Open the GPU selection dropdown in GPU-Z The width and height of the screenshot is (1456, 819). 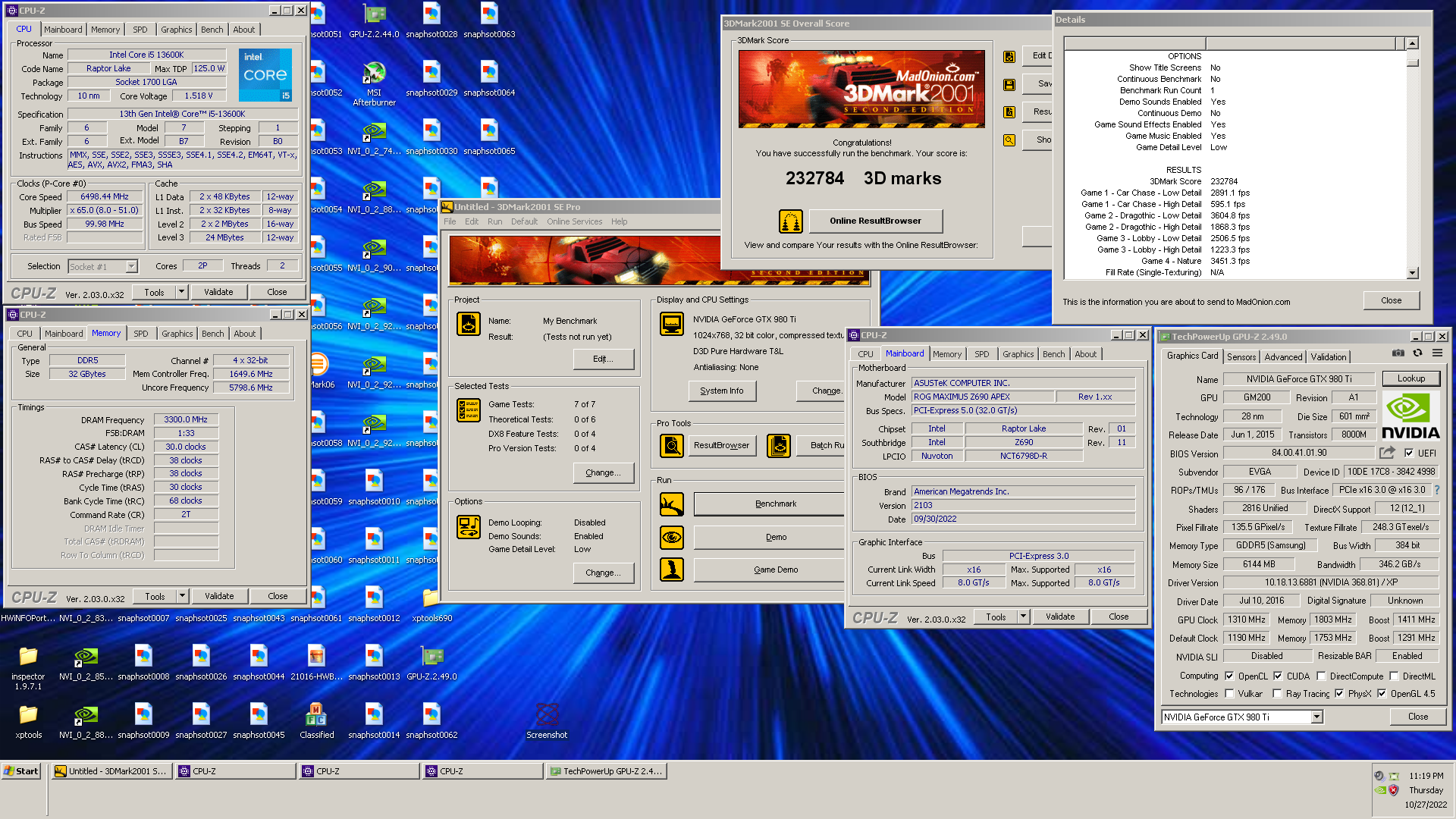[1316, 717]
